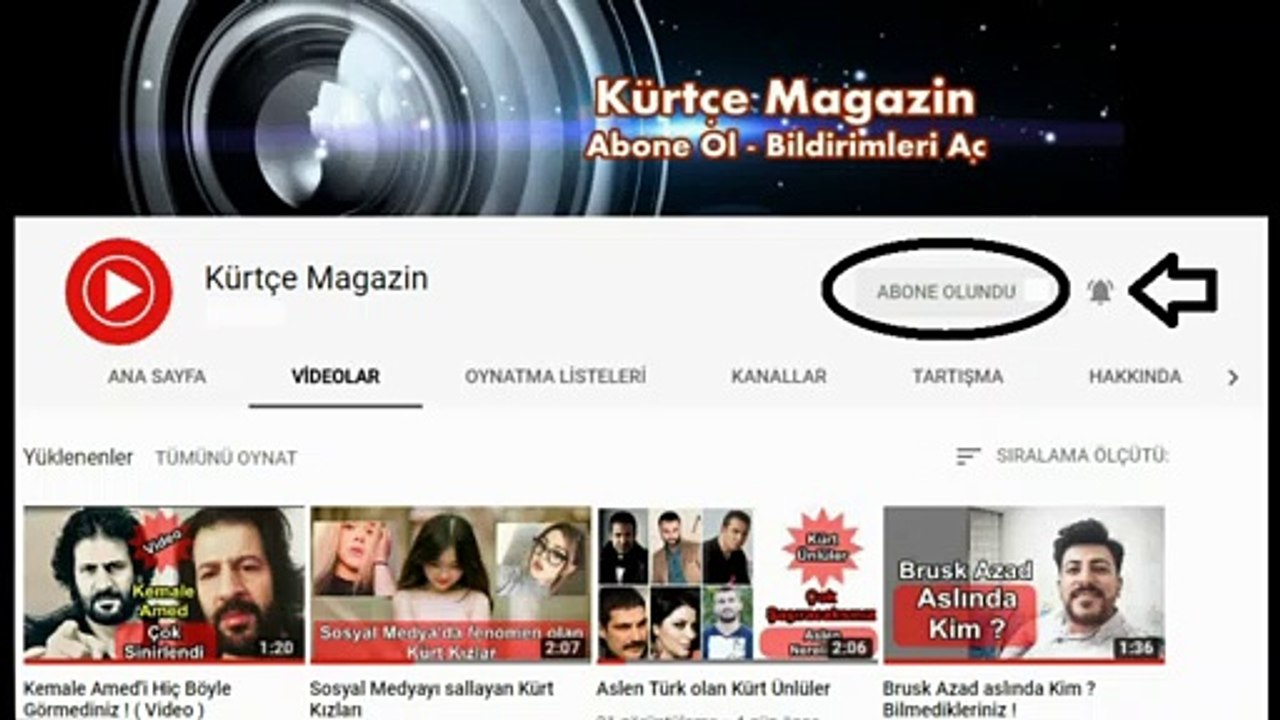Open the HAKKINDA tab
The image size is (1280, 720).
tap(1135, 377)
